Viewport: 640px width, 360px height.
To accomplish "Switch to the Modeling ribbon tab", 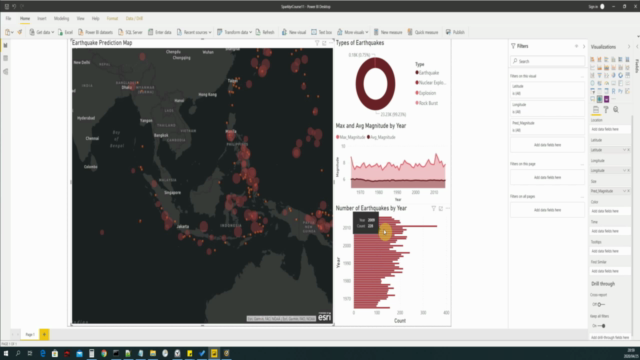I will point(61,18).
